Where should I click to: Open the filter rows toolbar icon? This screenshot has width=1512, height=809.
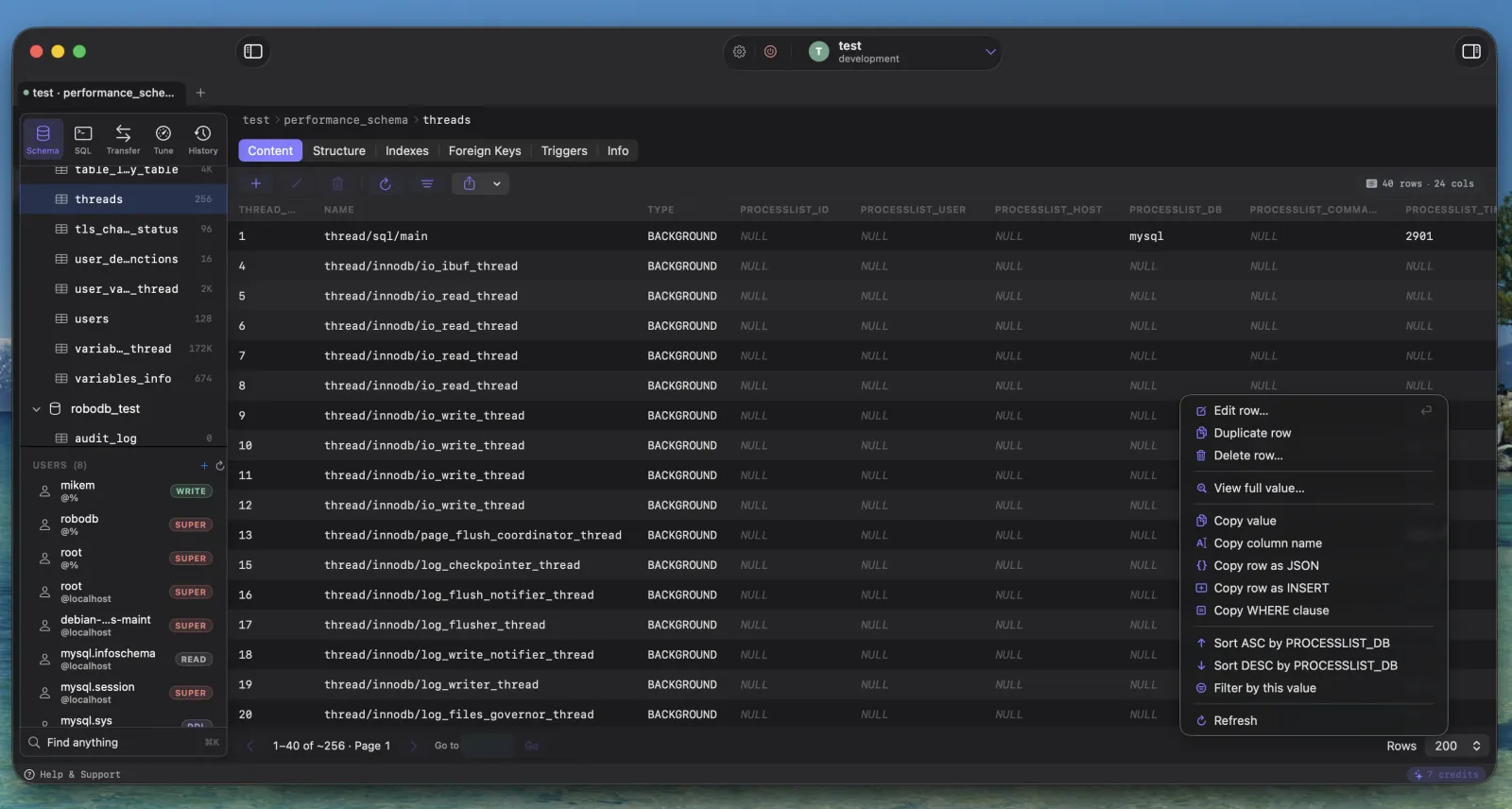[427, 183]
